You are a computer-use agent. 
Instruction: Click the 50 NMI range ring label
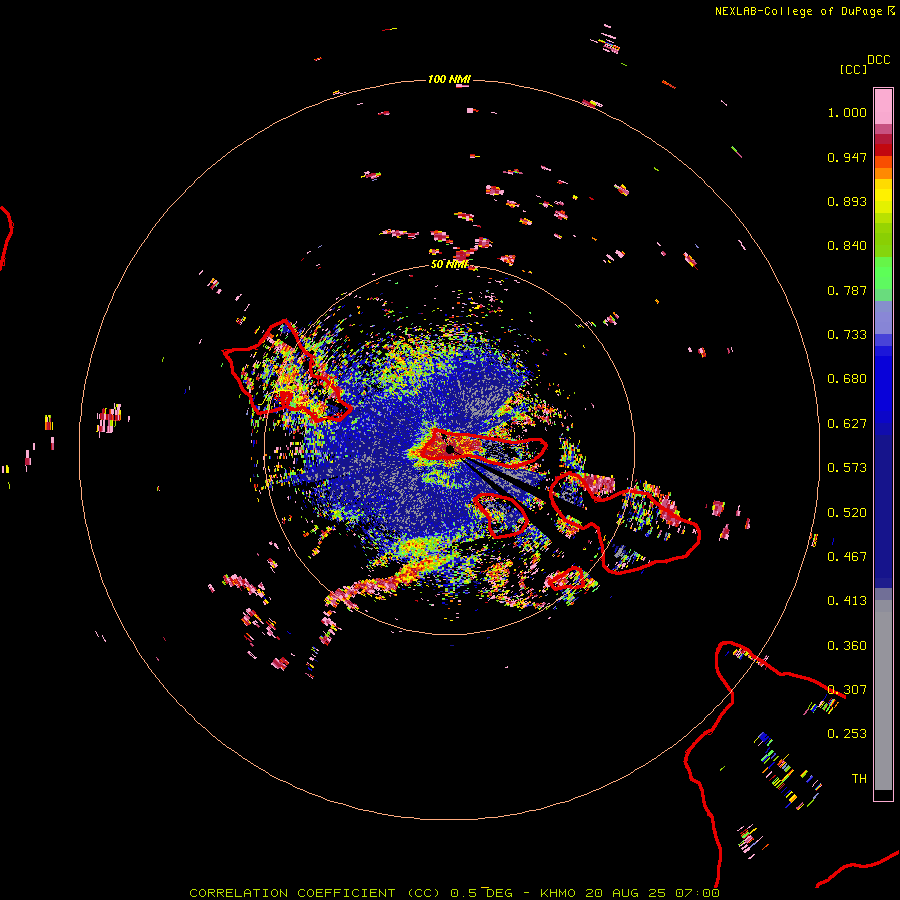point(449,264)
